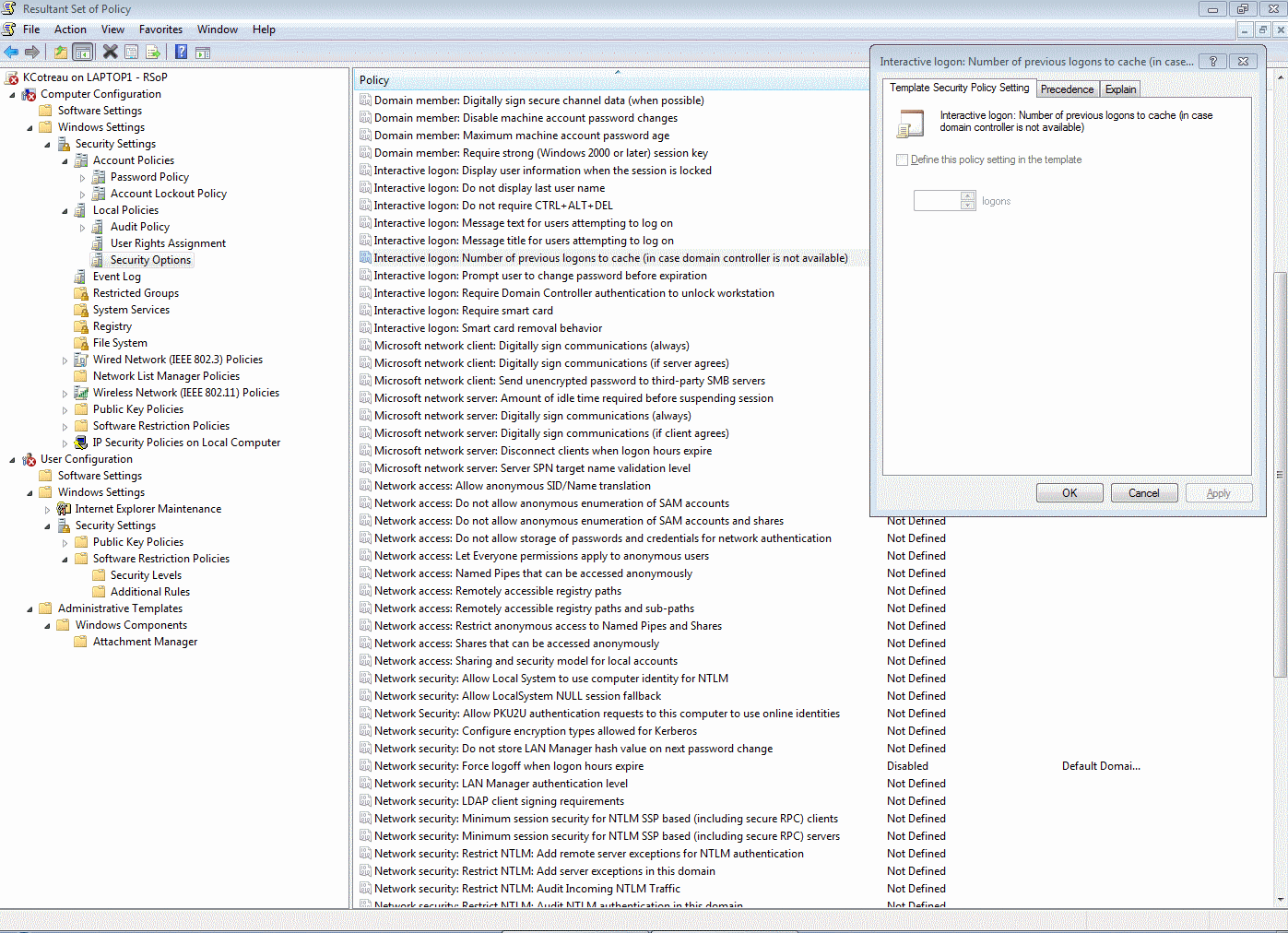Image resolution: width=1288 pixels, height=933 pixels.
Task: Check 'Define this policy setting in the template'
Action: coord(902,159)
